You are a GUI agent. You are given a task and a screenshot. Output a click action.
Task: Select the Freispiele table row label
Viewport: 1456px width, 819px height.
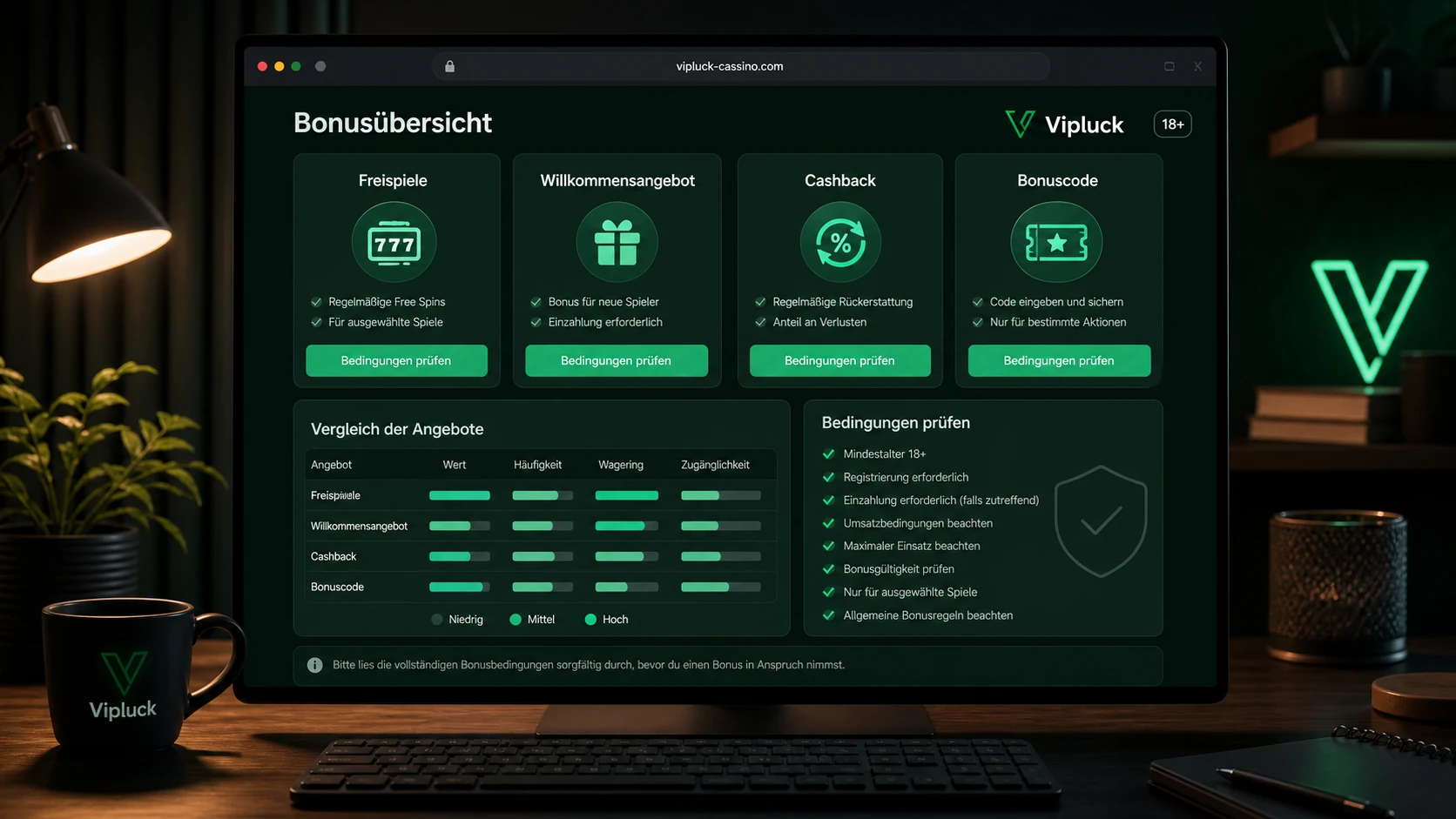(335, 495)
